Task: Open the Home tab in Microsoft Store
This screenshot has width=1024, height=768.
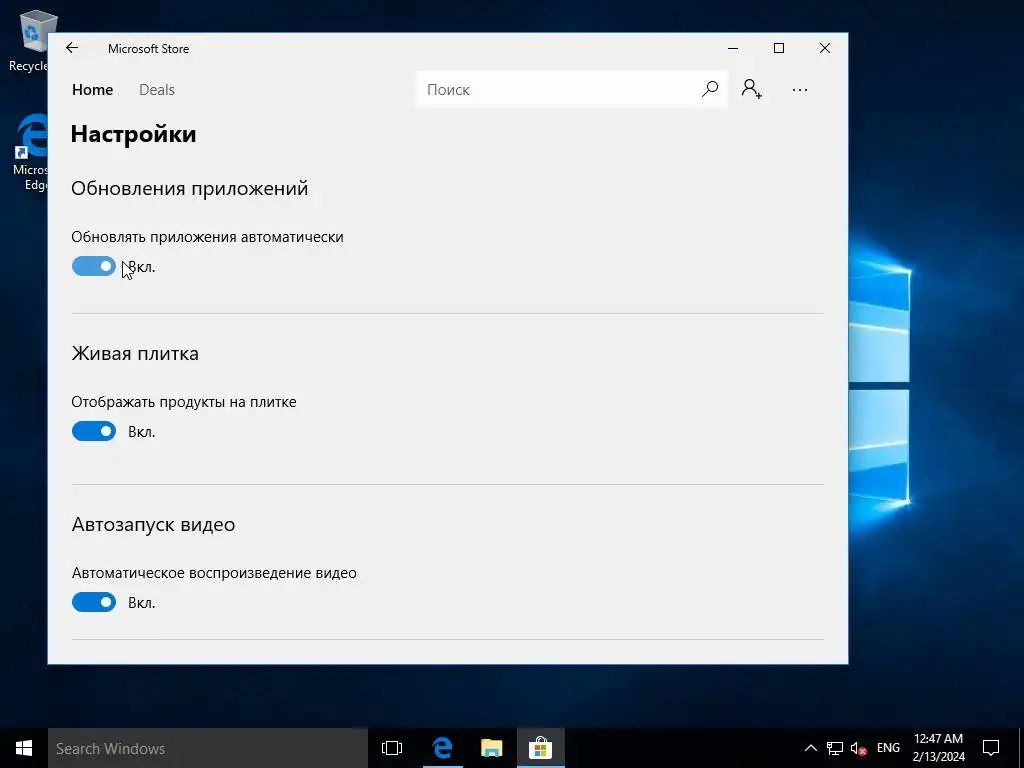Action: (93, 90)
